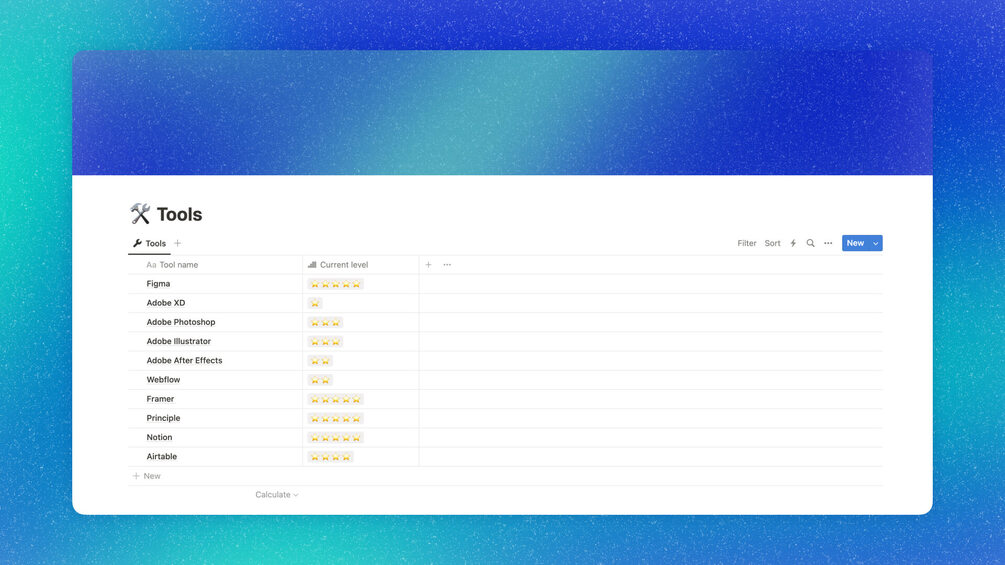
Task: Edit Adobe After Effects' star level
Action: (320, 361)
